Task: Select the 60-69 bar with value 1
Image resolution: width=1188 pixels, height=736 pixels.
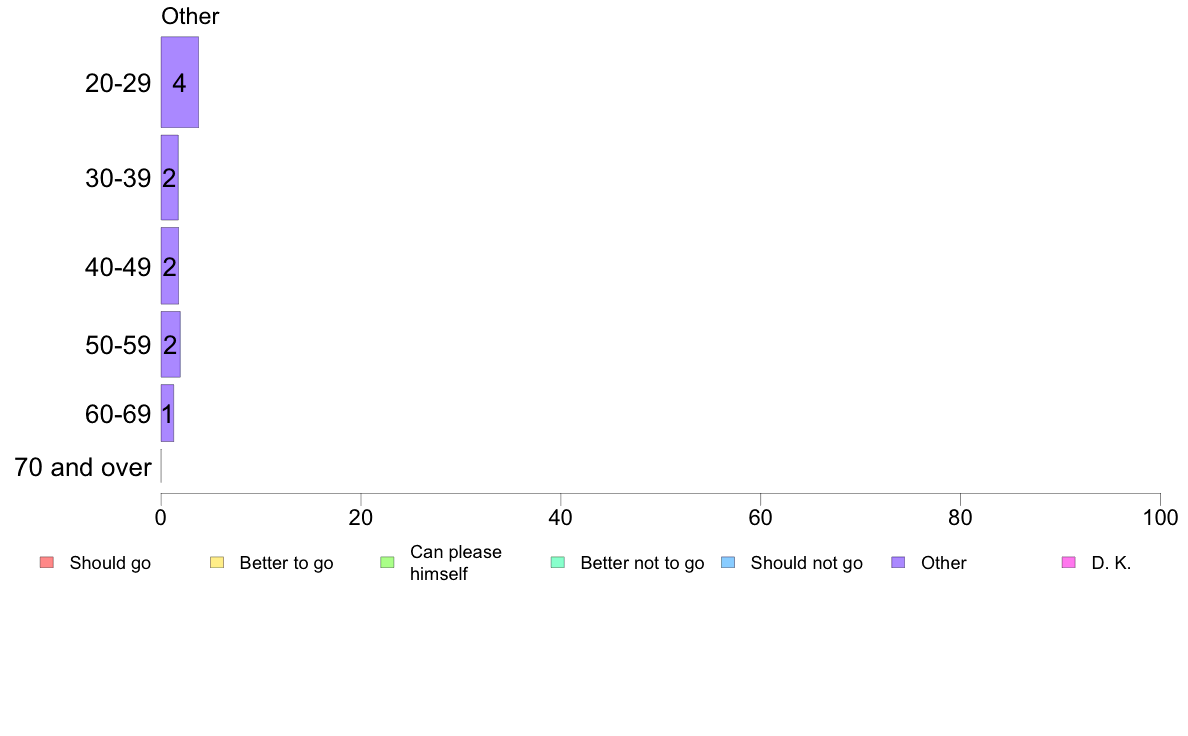Action: (167, 413)
